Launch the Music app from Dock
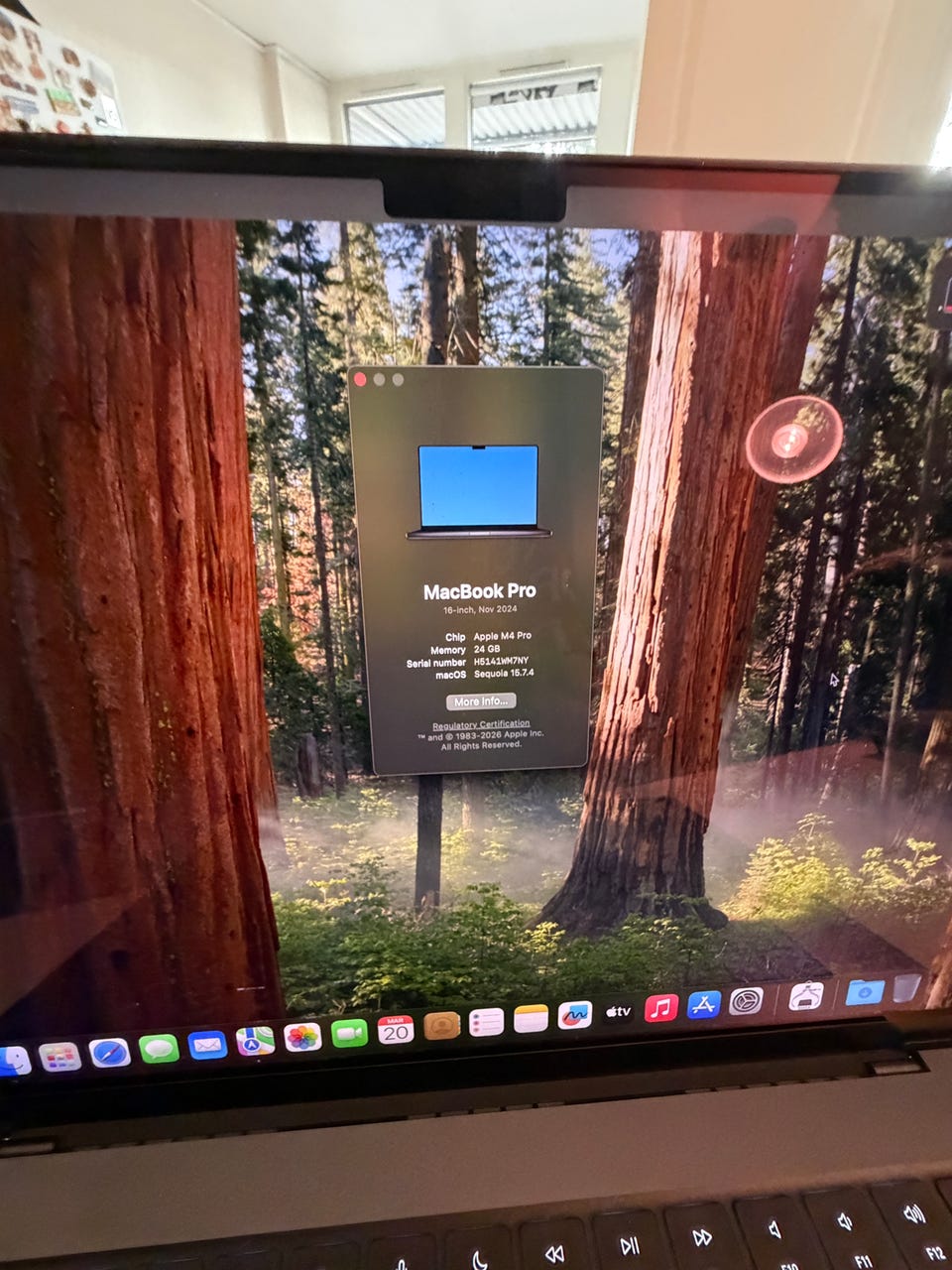 (660, 1007)
